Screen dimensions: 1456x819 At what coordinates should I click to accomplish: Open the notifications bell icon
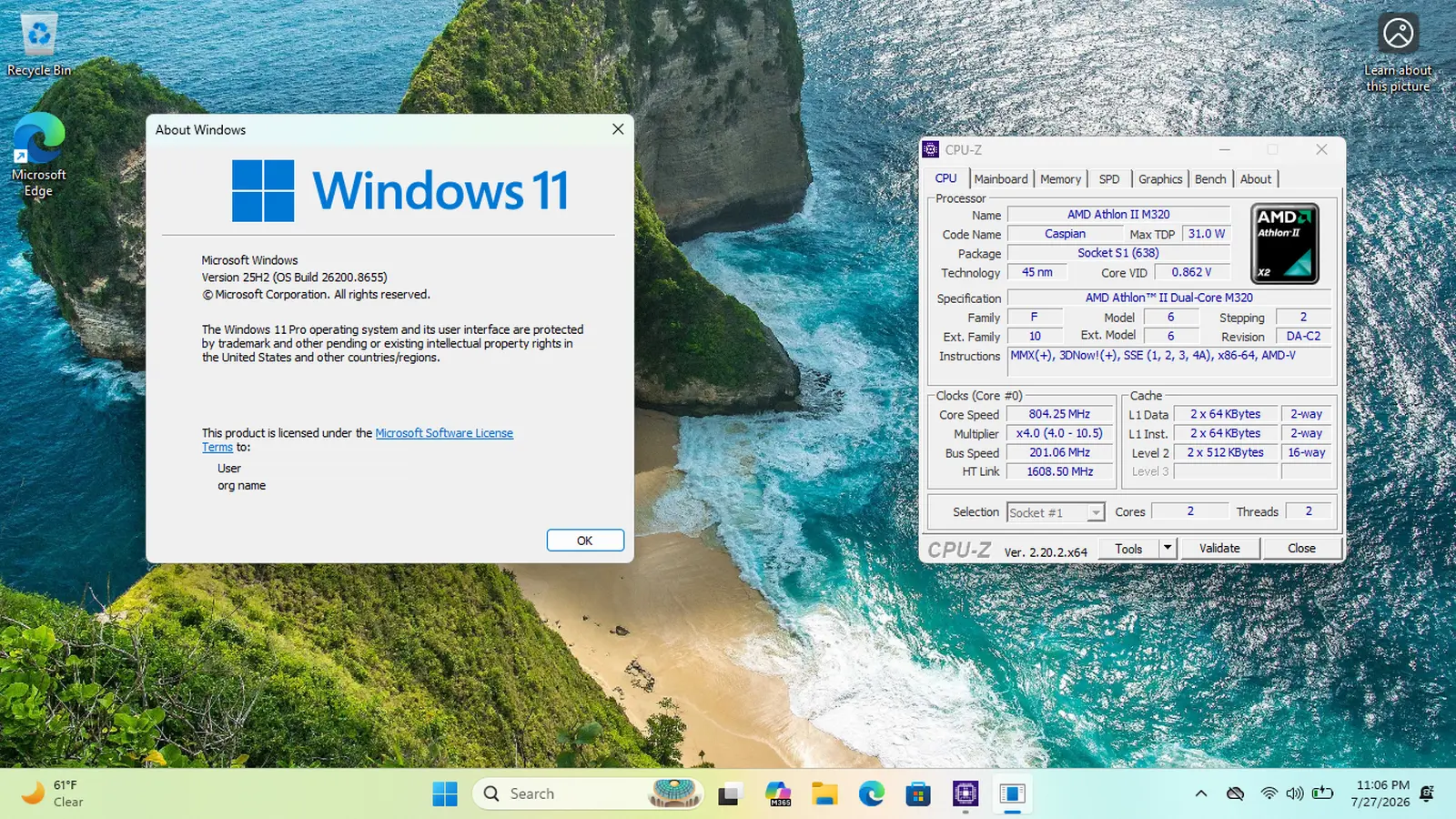pos(1427,794)
